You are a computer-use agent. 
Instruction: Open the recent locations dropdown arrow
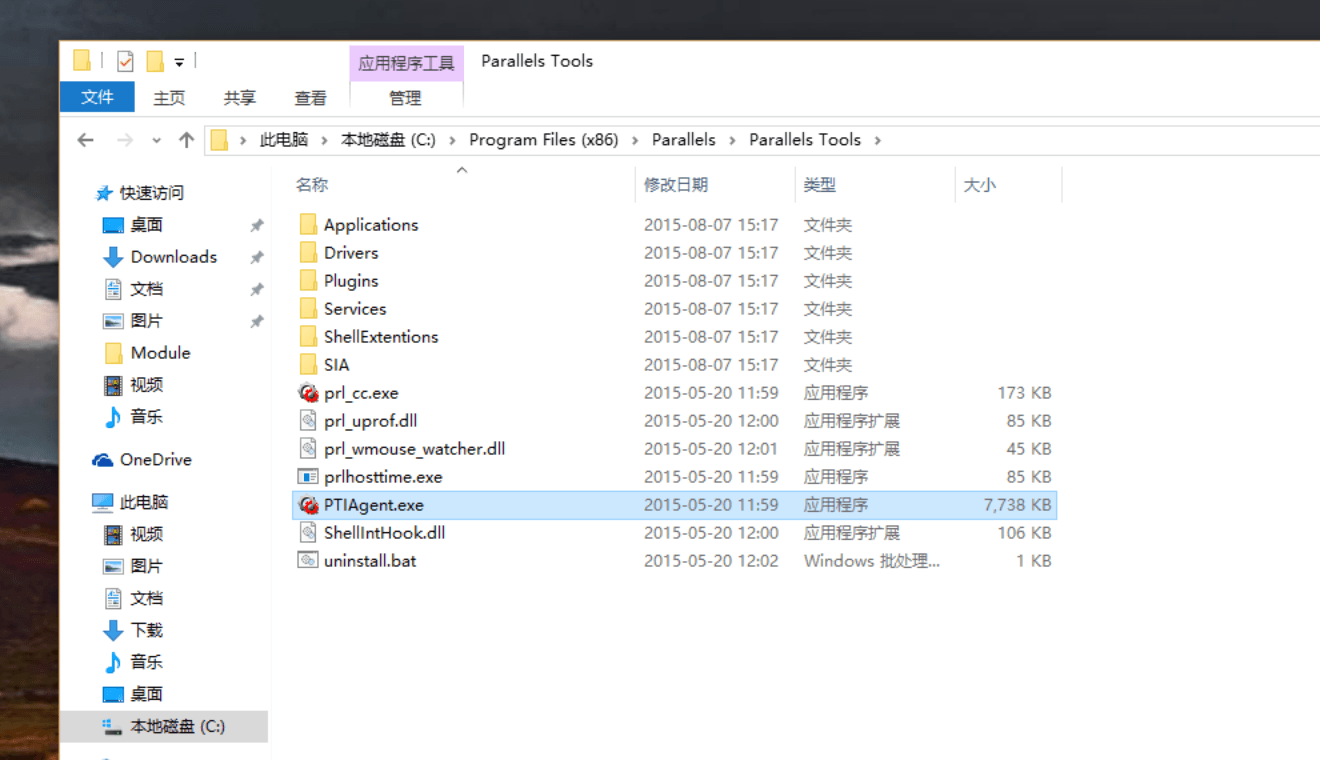[x=156, y=140]
